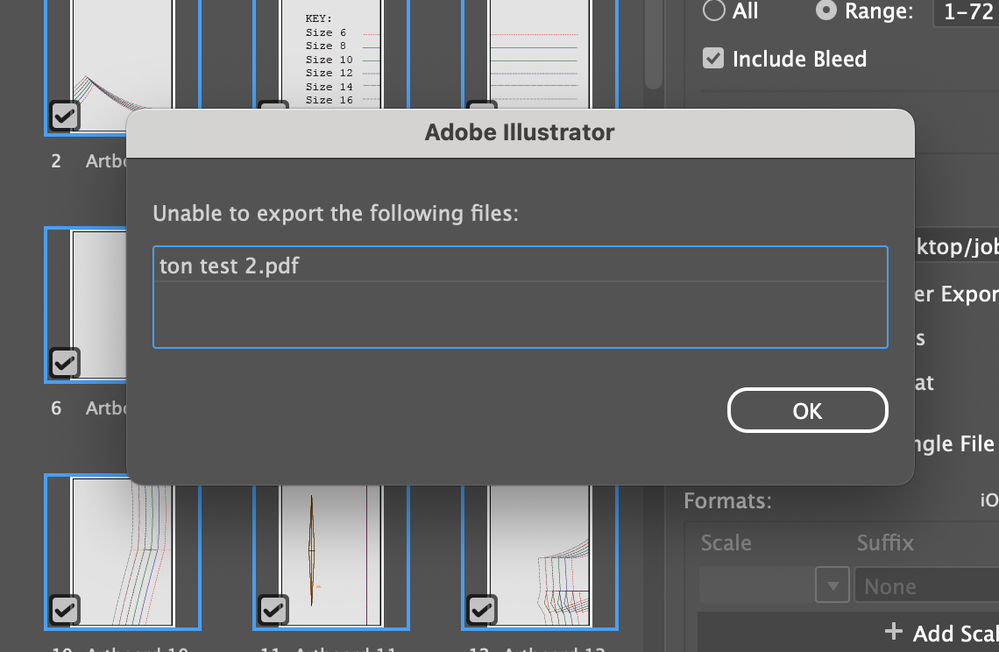999x652 pixels.
Task: Click the artboard range field showing 1-72
Action: point(965,12)
